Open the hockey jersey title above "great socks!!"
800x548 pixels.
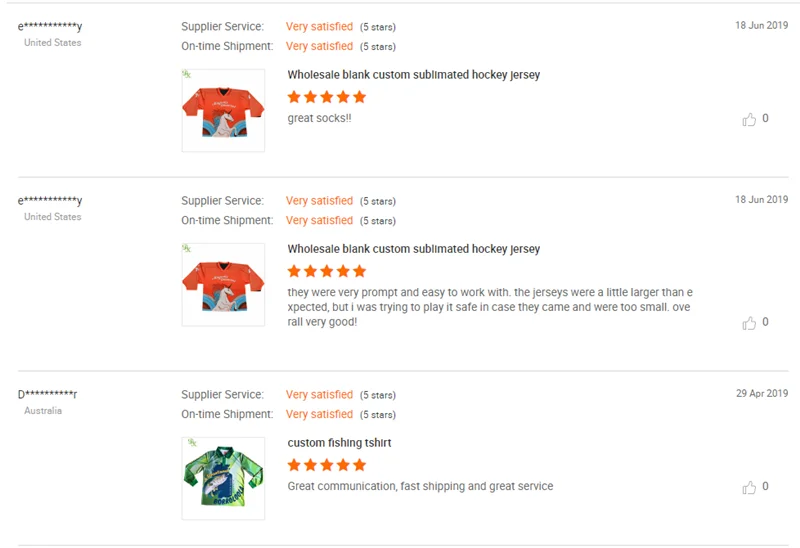click(413, 75)
